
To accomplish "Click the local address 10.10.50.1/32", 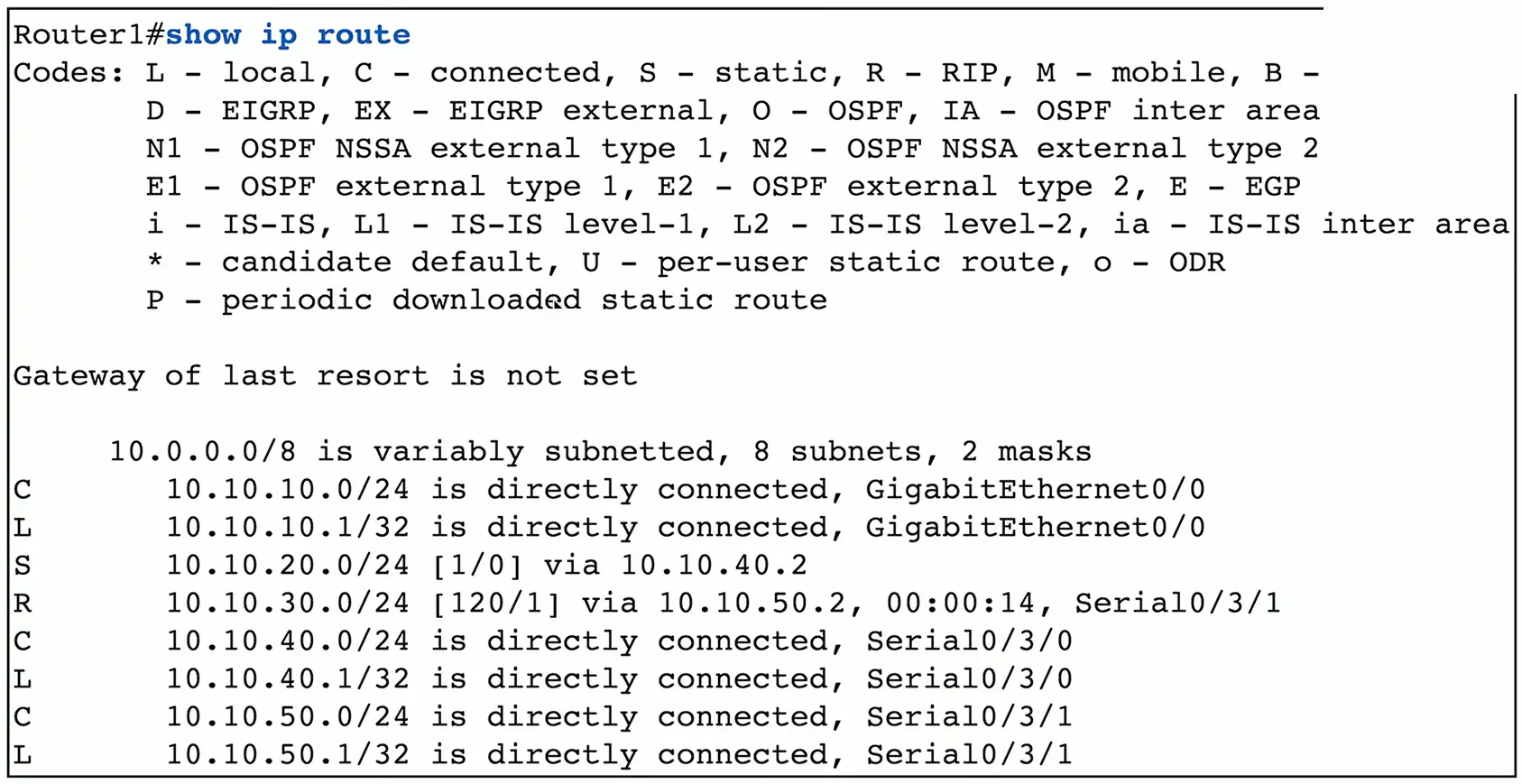I will coord(287,754).
